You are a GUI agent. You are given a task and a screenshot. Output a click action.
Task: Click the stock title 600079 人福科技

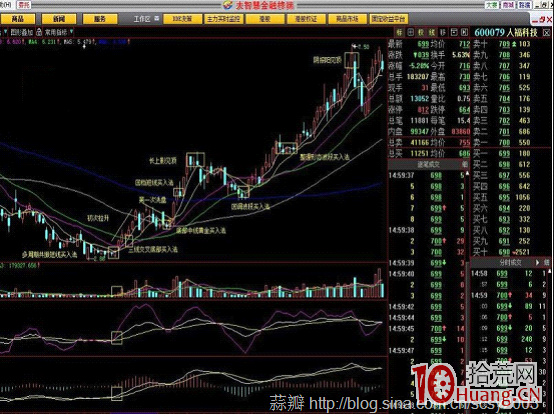(x=506, y=33)
